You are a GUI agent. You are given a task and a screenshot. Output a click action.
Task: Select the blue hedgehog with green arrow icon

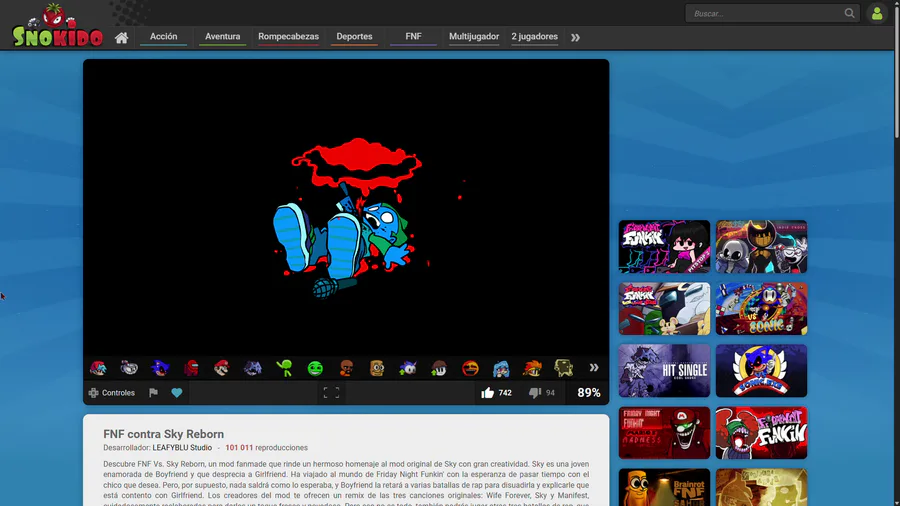[x=408, y=368]
